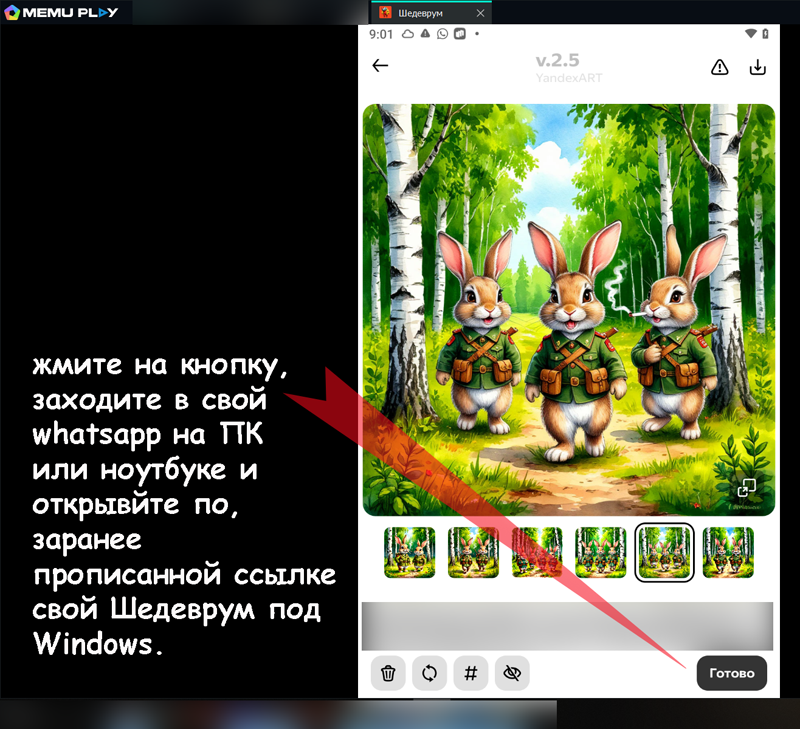Select the sixth rabbit thumbnail

pyautogui.click(x=728, y=552)
